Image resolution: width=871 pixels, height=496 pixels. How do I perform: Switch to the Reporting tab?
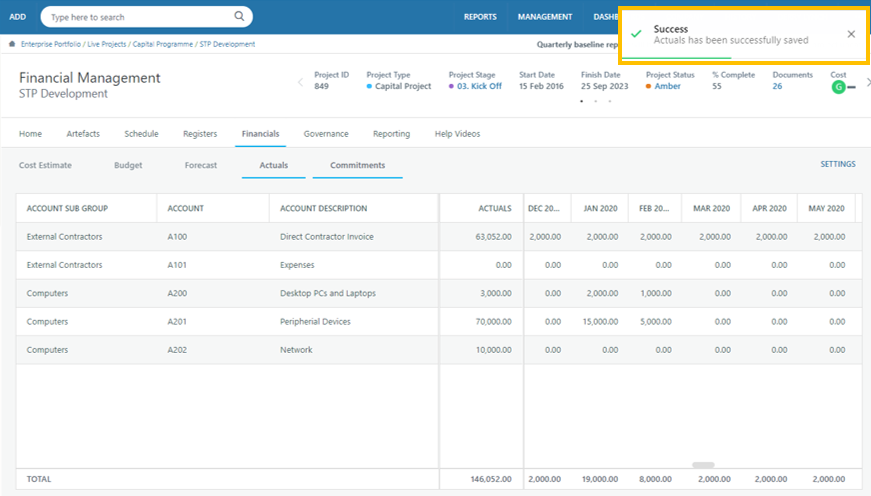[x=391, y=133]
